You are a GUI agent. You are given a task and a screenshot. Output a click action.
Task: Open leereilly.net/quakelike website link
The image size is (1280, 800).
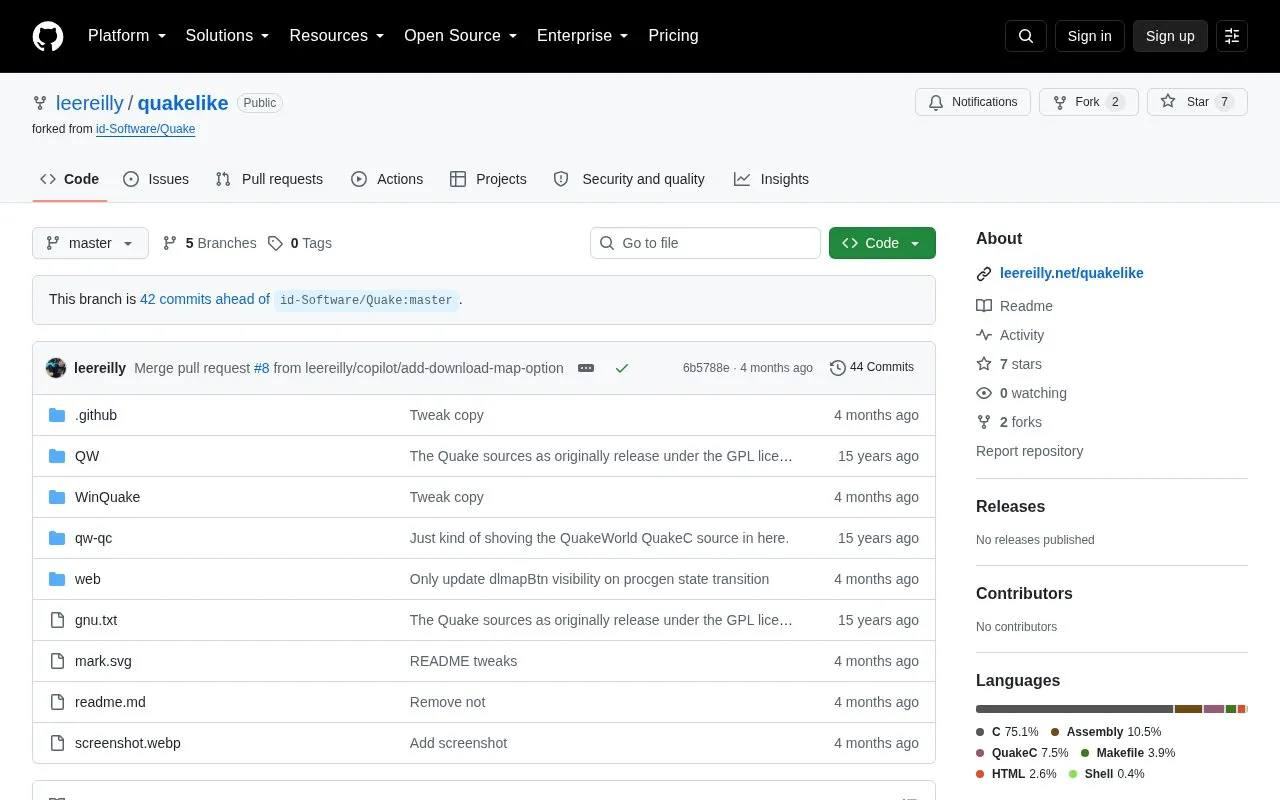click(1071, 273)
